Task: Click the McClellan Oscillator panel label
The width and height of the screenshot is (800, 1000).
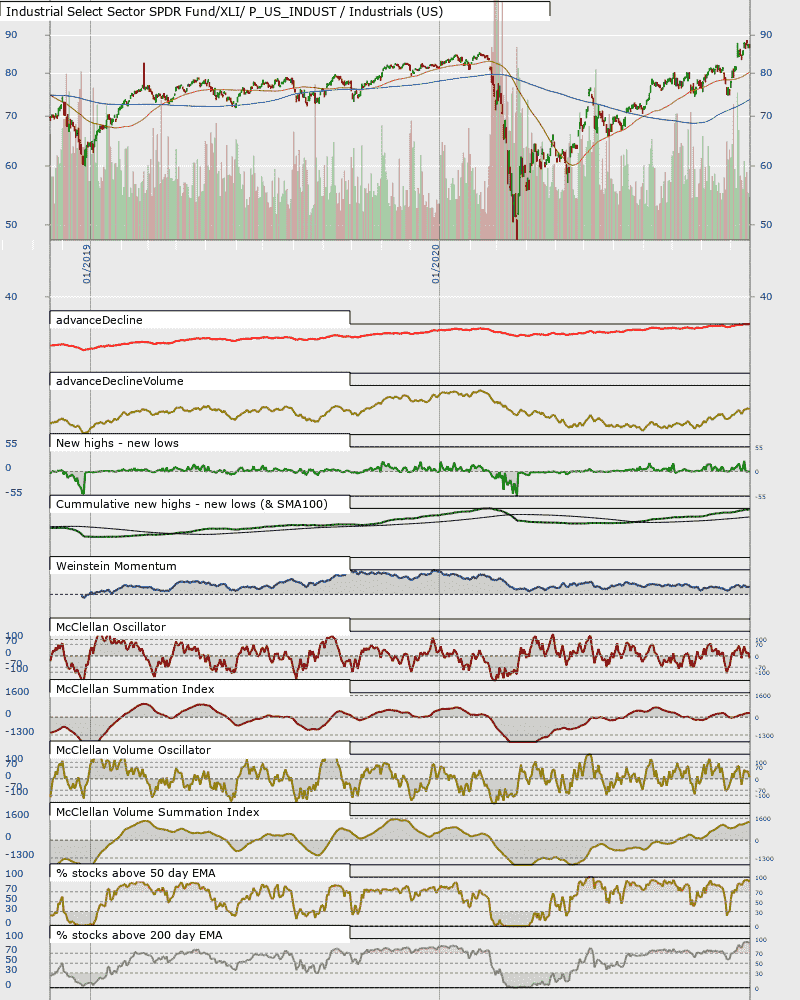Action: point(111,628)
